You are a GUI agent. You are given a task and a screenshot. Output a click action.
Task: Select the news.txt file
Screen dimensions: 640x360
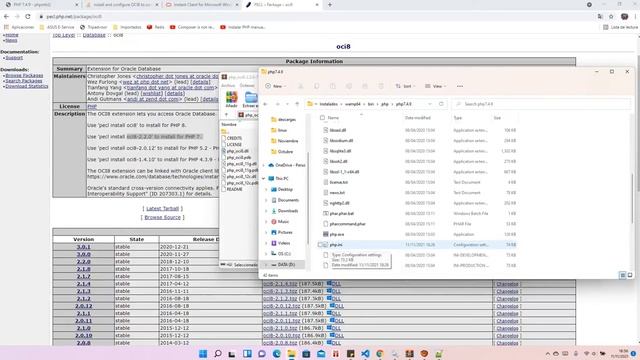tap(337, 193)
